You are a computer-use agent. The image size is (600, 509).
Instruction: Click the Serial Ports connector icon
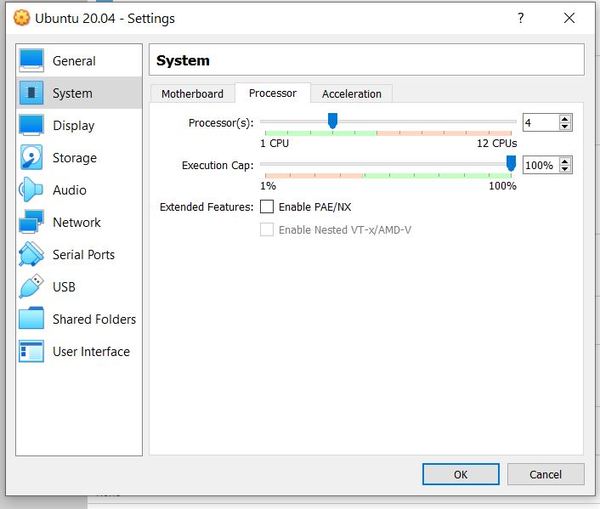tap(31, 254)
